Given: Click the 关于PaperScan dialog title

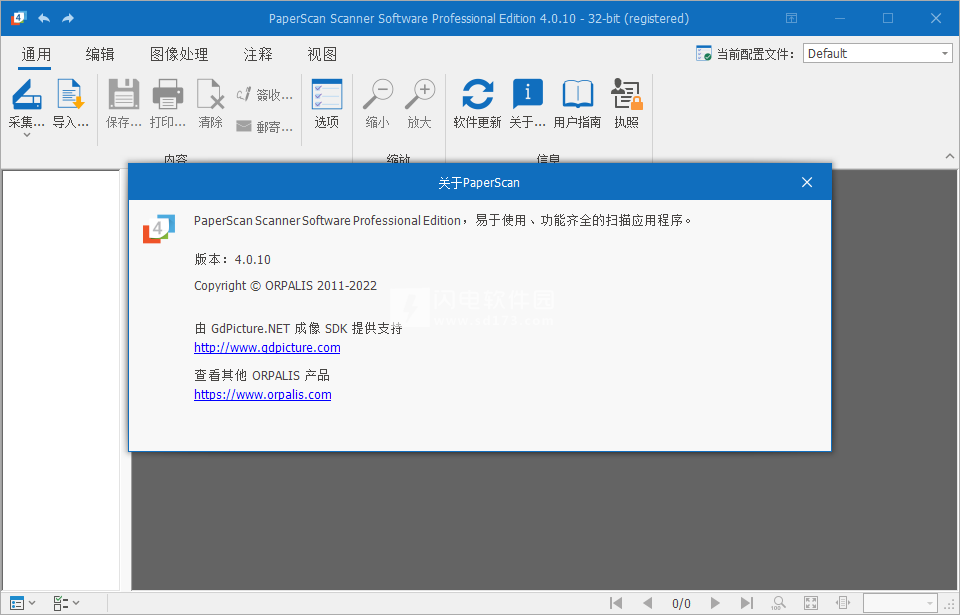Looking at the screenshot, I should 479,183.
